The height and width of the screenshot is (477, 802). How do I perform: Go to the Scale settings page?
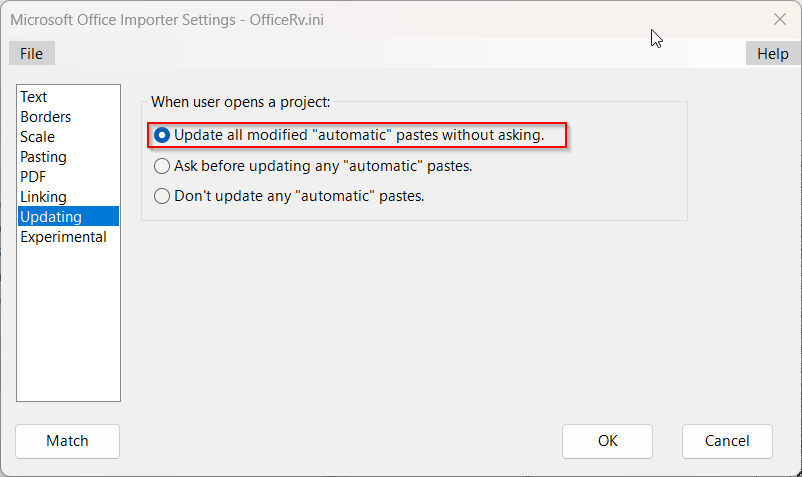[38, 137]
